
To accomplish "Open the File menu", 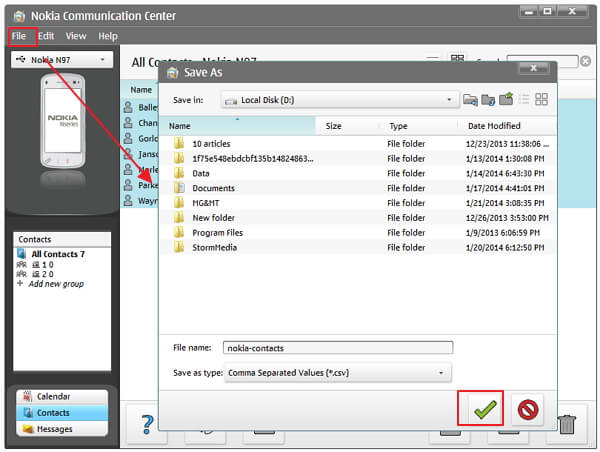I will click(19, 36).
